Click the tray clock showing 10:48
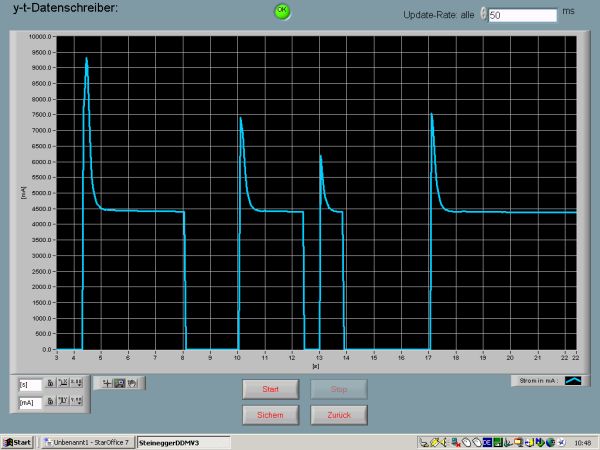This screenshot has height=450, width=600. click(583, 443)
